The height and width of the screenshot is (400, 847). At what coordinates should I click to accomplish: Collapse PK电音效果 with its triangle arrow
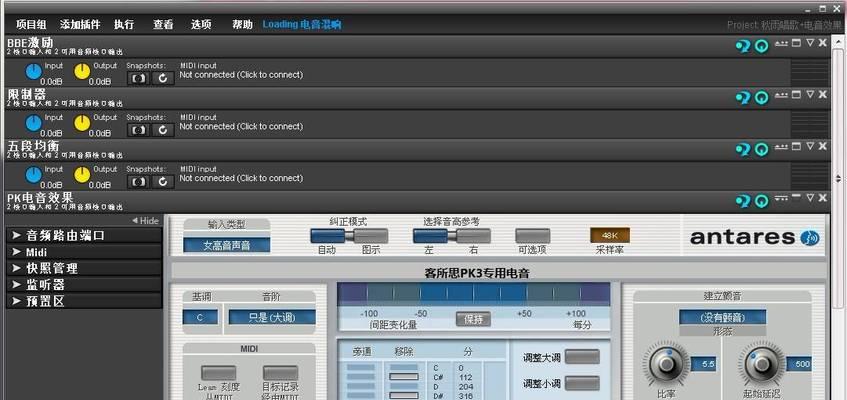809,198
